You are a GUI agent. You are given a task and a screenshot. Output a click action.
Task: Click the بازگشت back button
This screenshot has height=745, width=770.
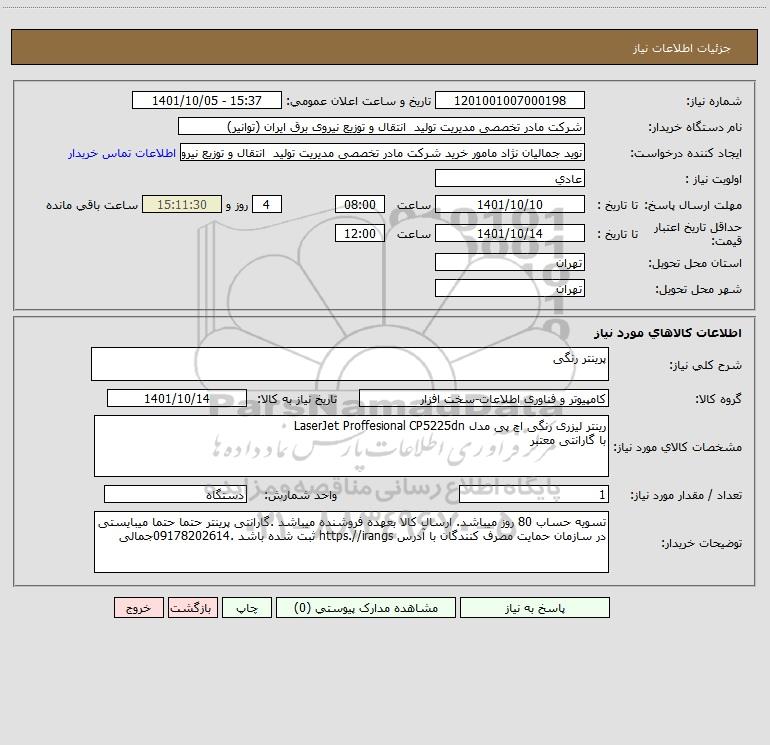192,607
